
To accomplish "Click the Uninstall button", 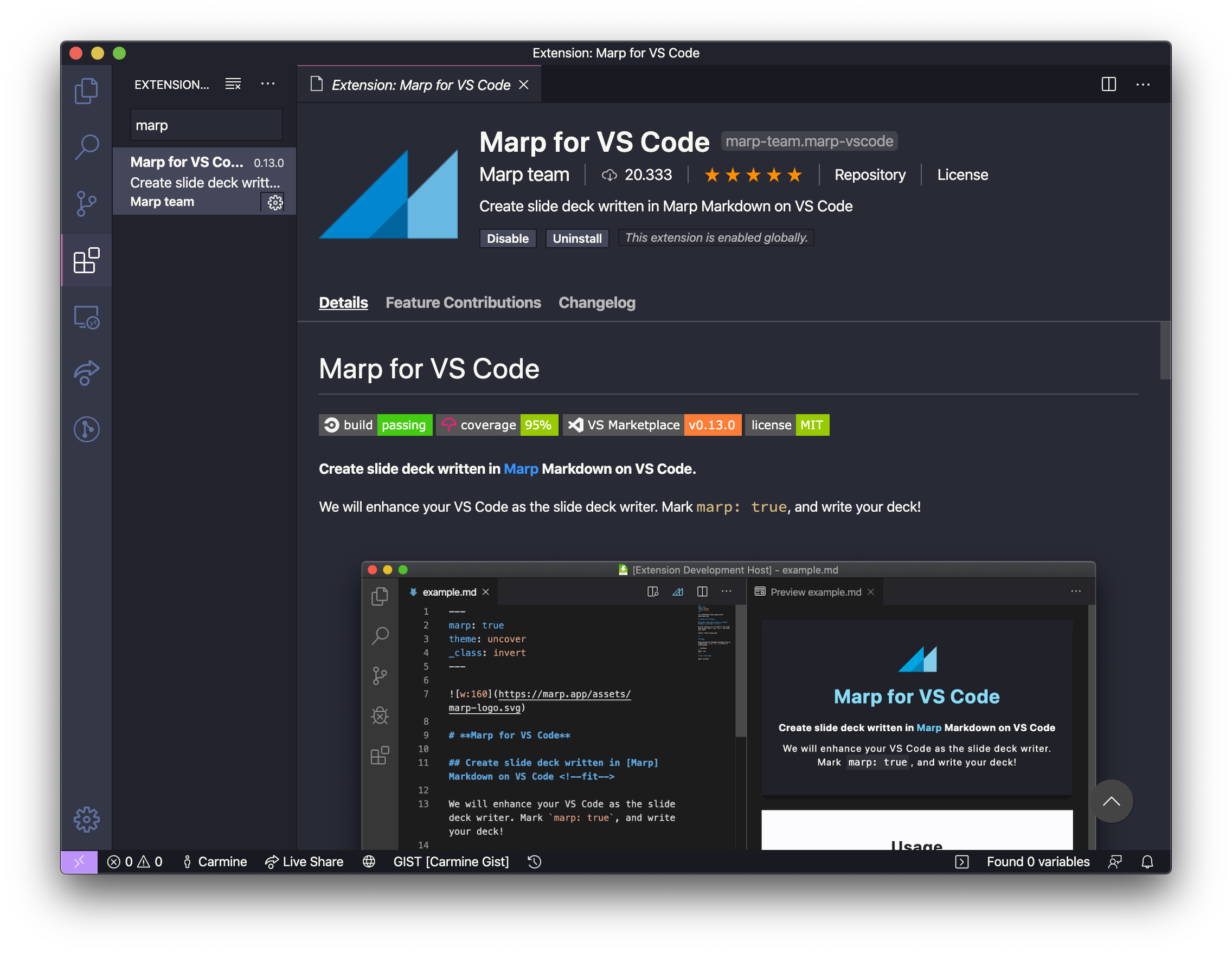I will point(576,238).
